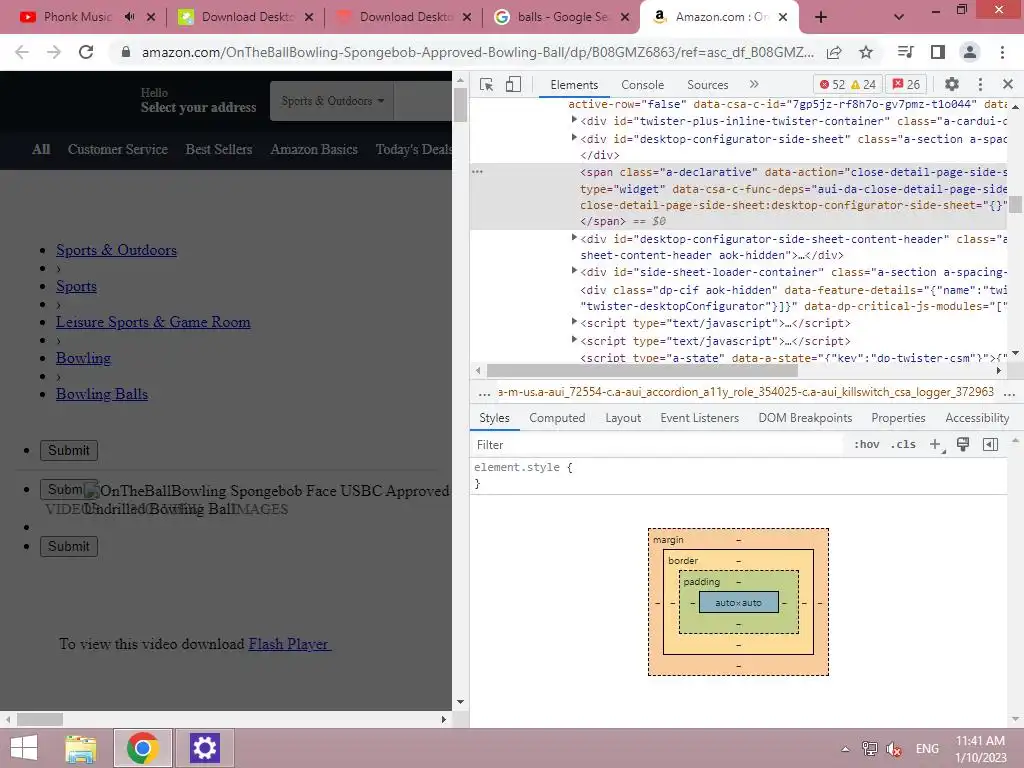Screen dimensions: 1024x768
Task: Open the DOM Breakpoints tab
Action: [x=805, y=418]
